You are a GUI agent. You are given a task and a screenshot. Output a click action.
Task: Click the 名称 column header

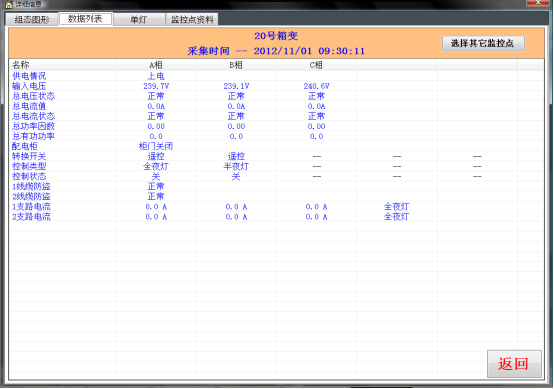tap(20, 65)
